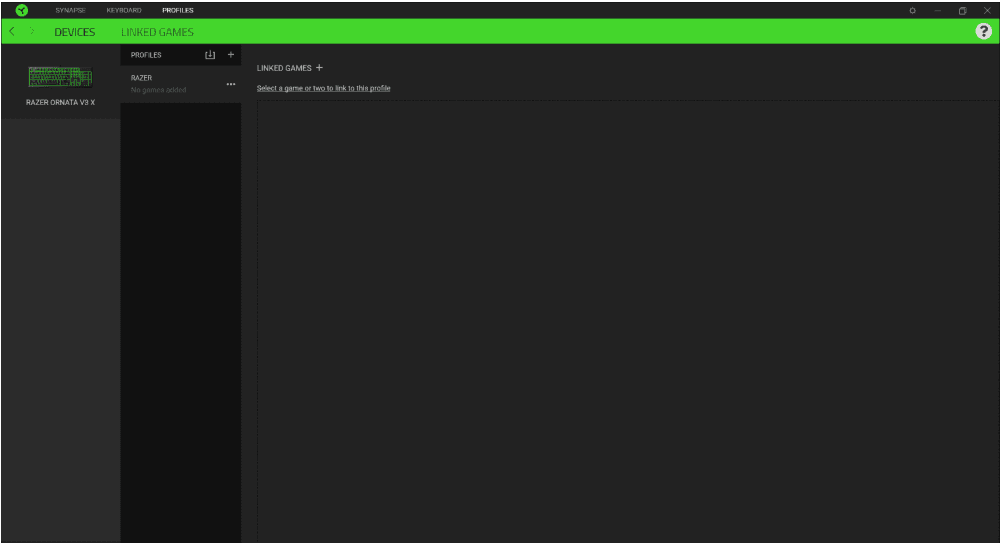Select the Profiles top tab
Image resolution: width=1000 pixels, height=543 pixels.
(178, 10)
